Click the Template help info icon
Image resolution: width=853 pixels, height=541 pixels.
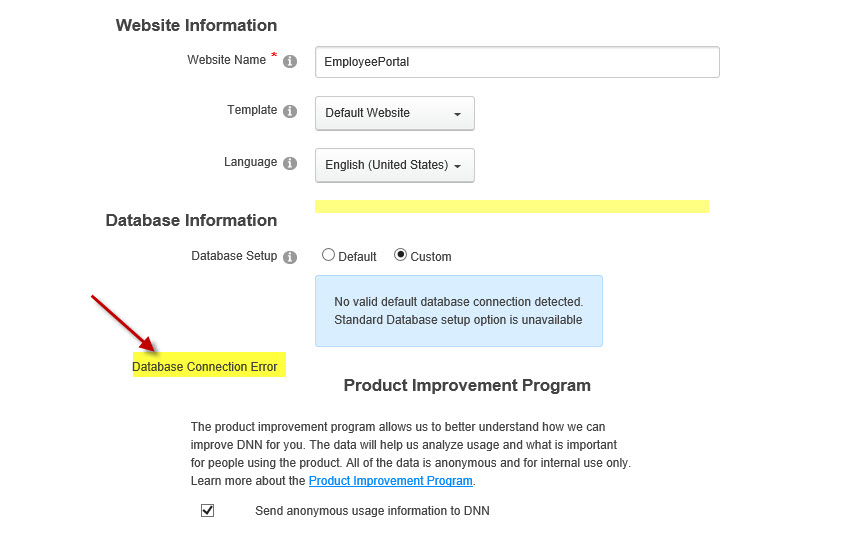point(290,112)
